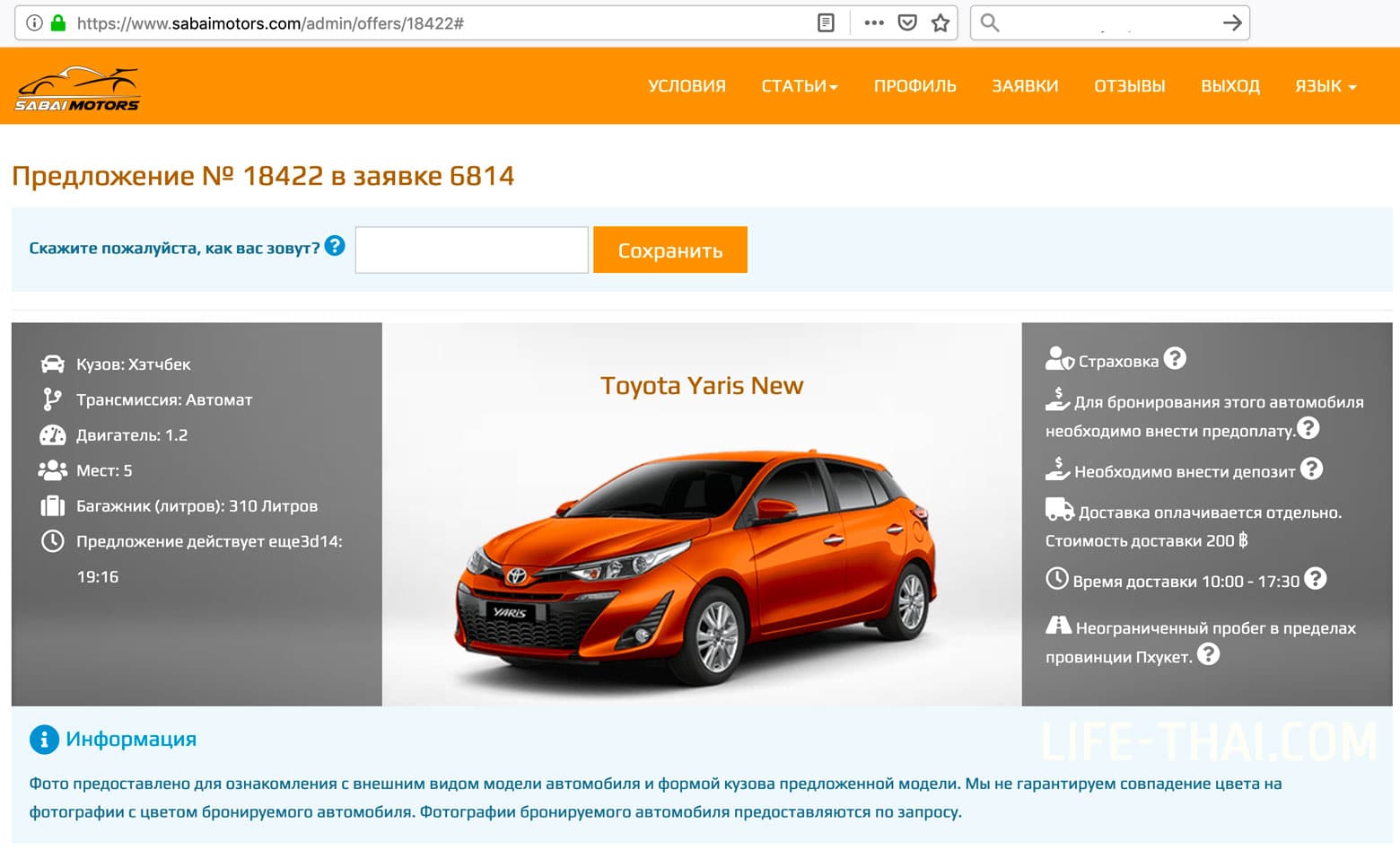The width and height of the screenshot is (1400, 850).
Task: Click the ВЫХОД logout link
Action: (x=1230, y=86)
